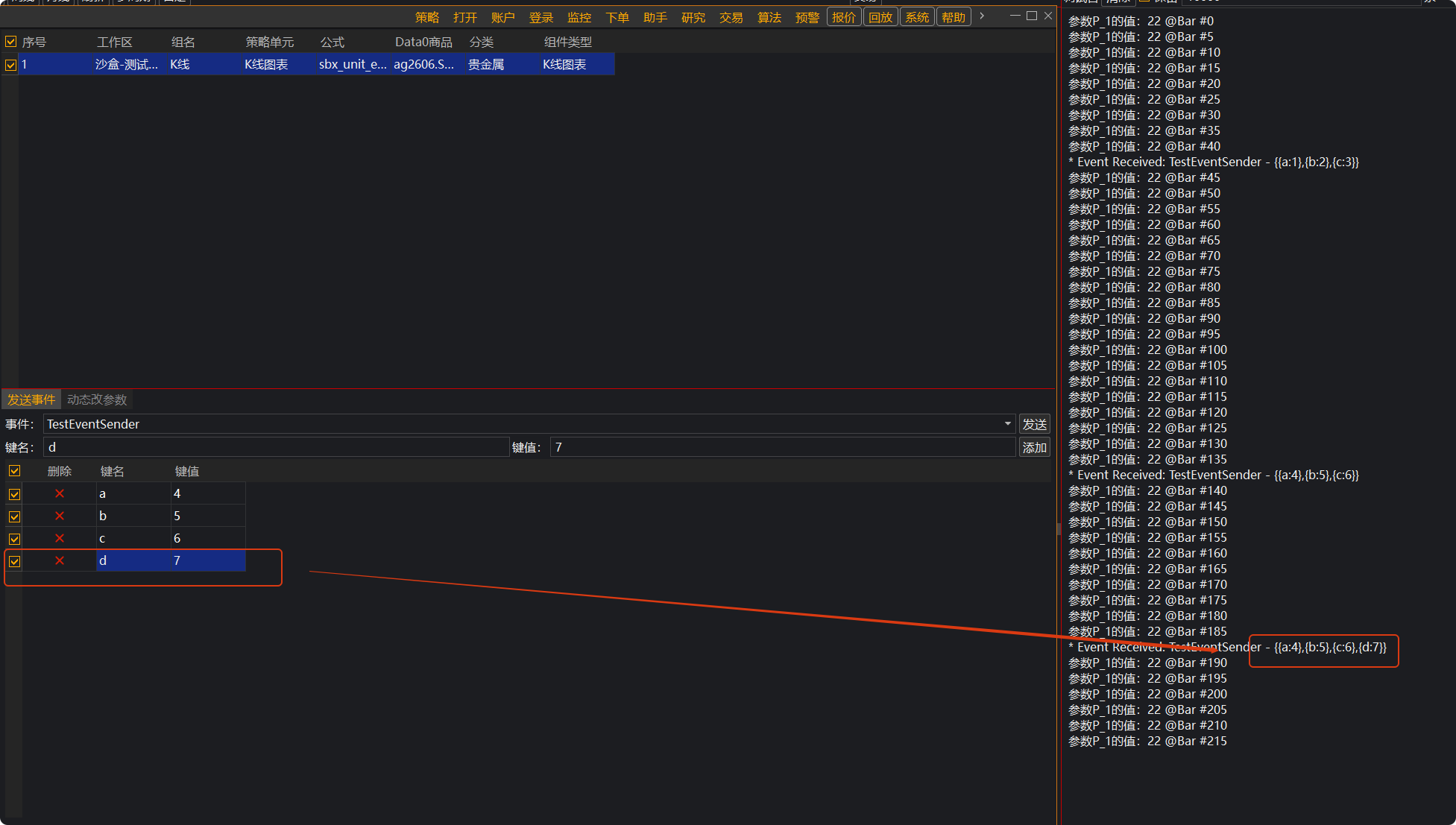
Task: Uncheck the checkbox for key d
Action: [x=15, y=561]
